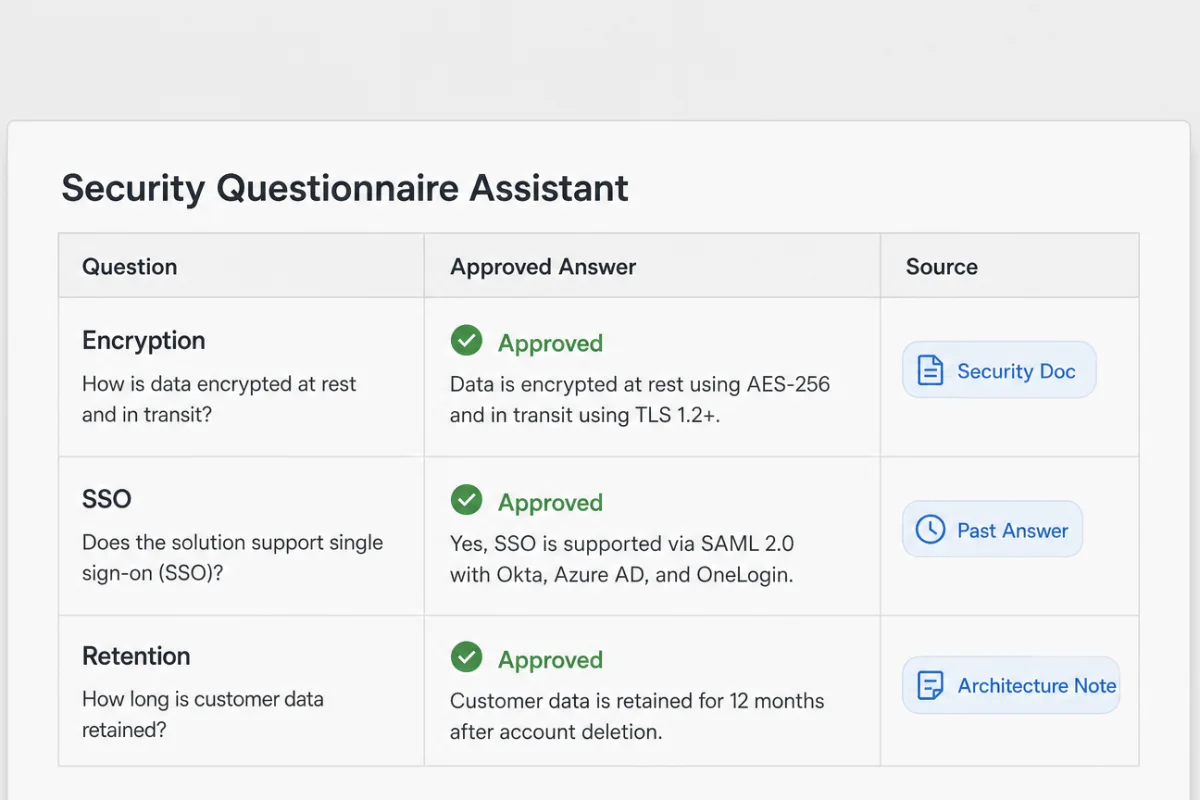Viewport: 1200px width, 800px height.
Task: Click 'How long is customer data retained?' text
Action: (203, 714)
